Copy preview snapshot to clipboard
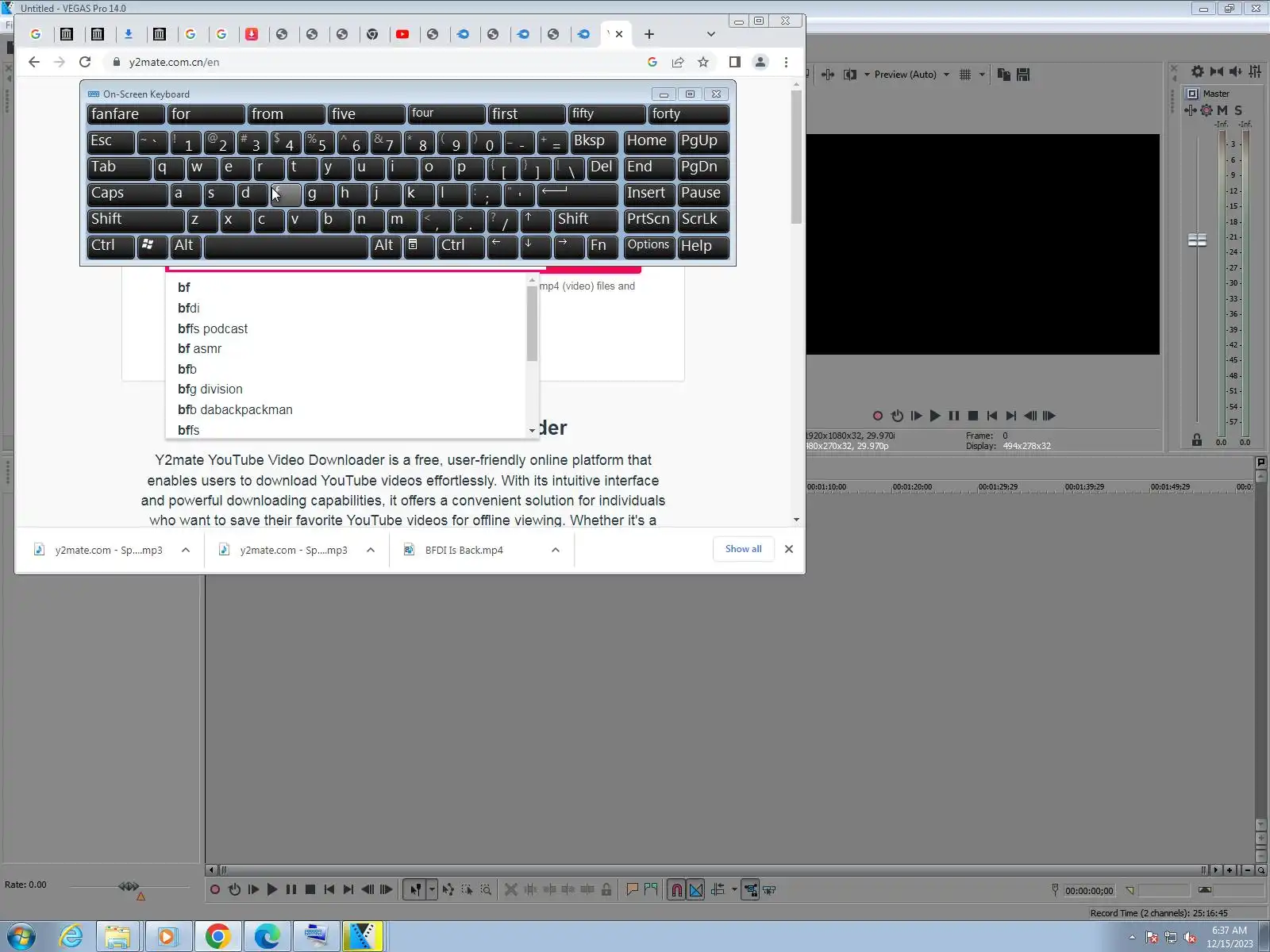 click(1004, 75)
